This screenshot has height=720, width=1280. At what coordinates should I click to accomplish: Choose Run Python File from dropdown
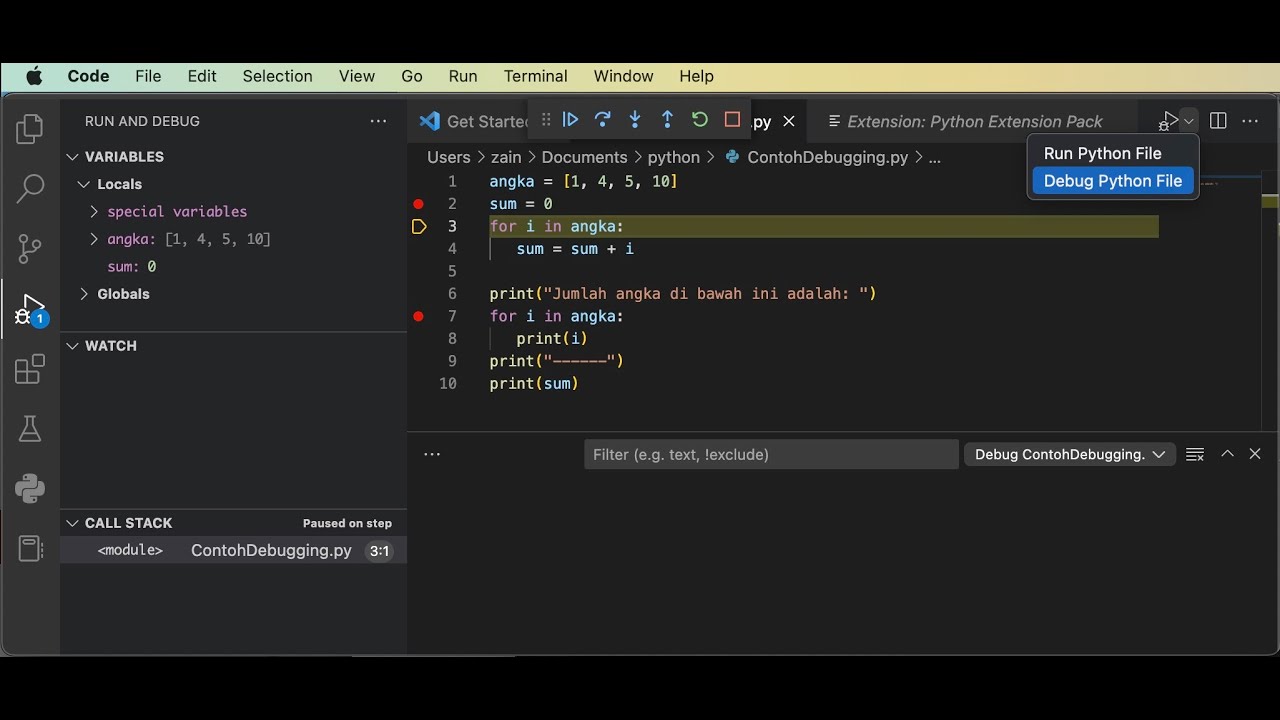pyautogui.click(x=1112, y=153)
